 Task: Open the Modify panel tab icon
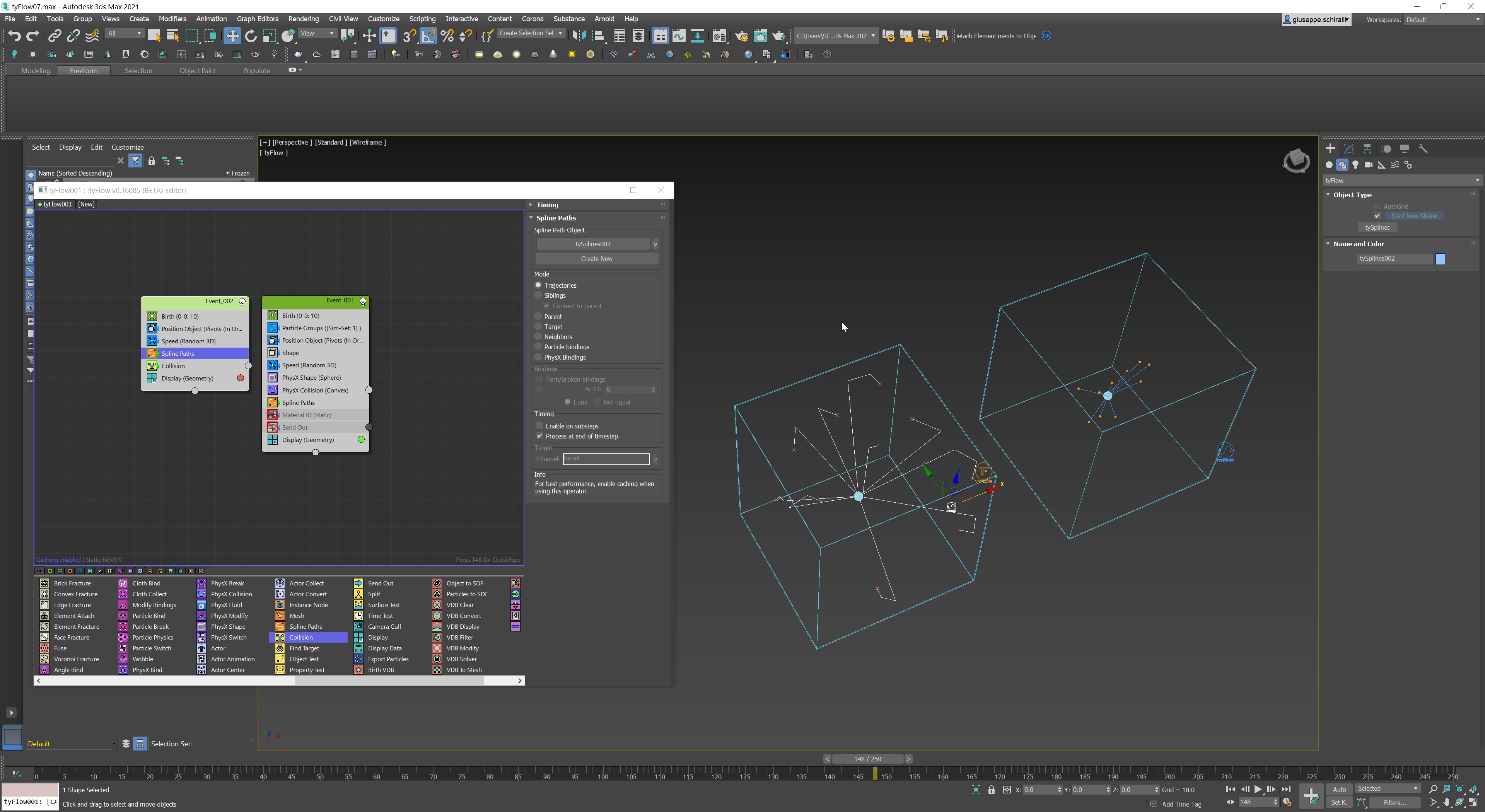tap(1348, 149)
